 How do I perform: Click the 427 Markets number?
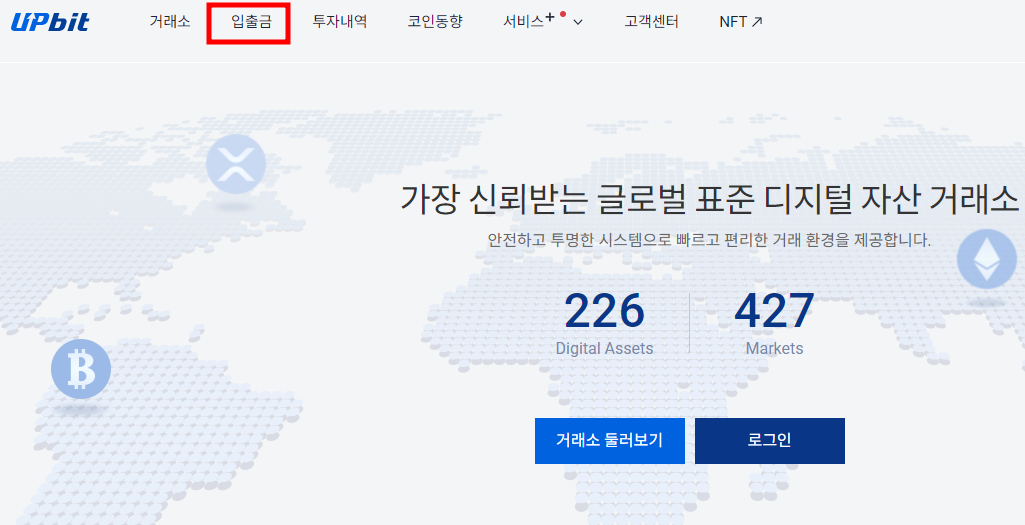(x=774, y=311)
